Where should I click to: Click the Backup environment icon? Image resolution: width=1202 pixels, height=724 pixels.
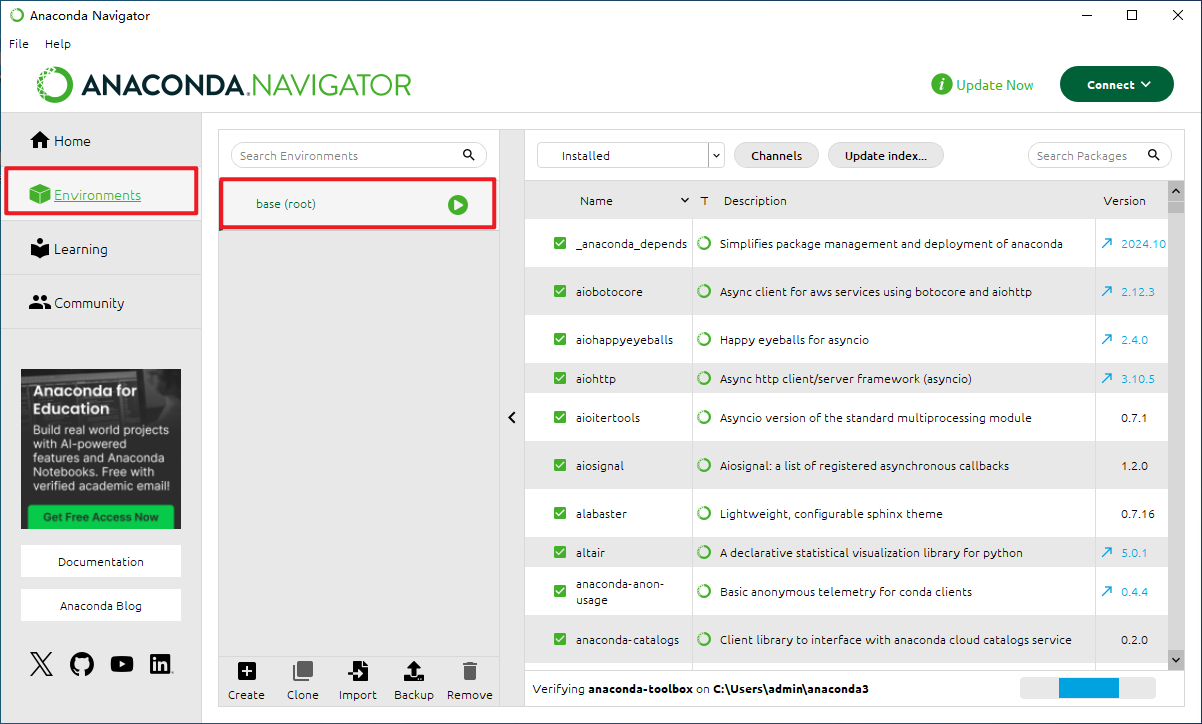[x=414, y=671]
